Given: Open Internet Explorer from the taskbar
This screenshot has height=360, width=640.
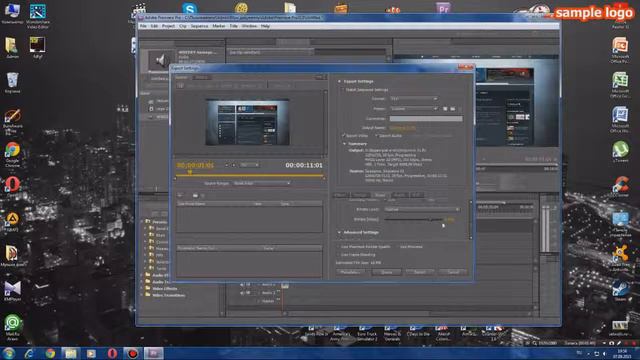Looking at the screenshot, I should (x=29, y=353).
